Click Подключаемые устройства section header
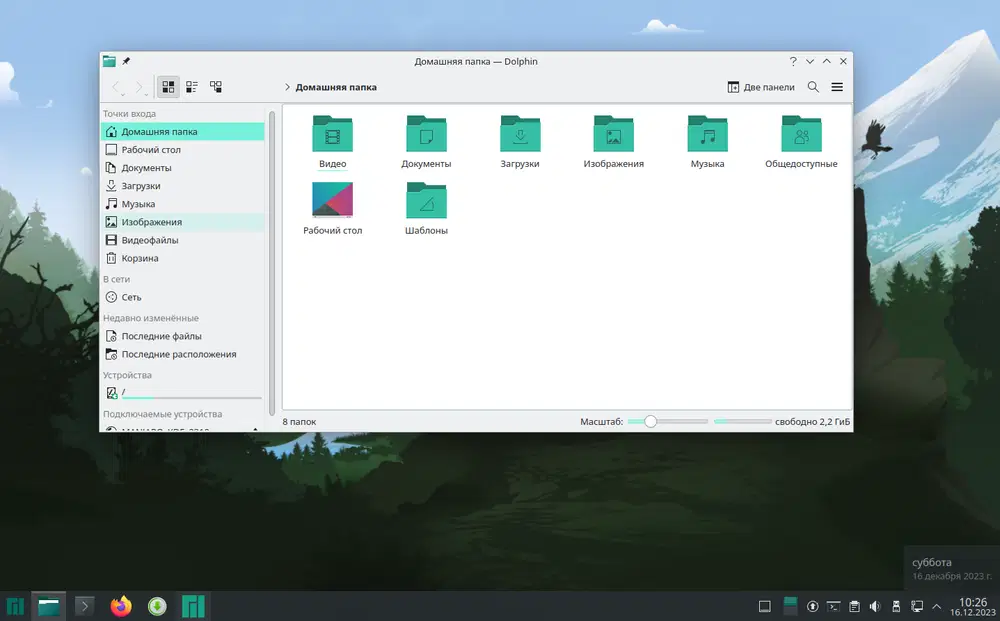Viewport: 1000px width, 621px height. tap(163, 414)
